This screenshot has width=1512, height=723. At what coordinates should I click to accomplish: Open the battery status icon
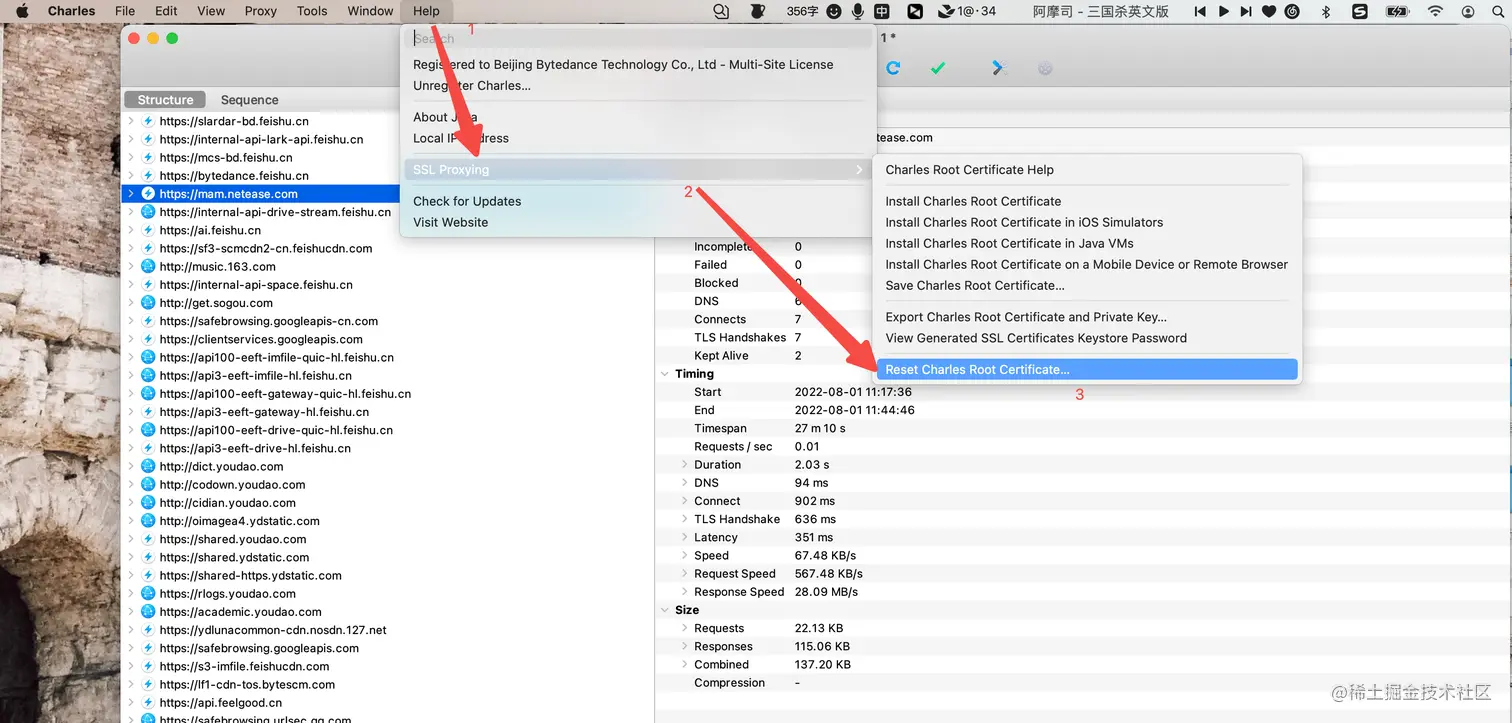(x=1397, y=11)
